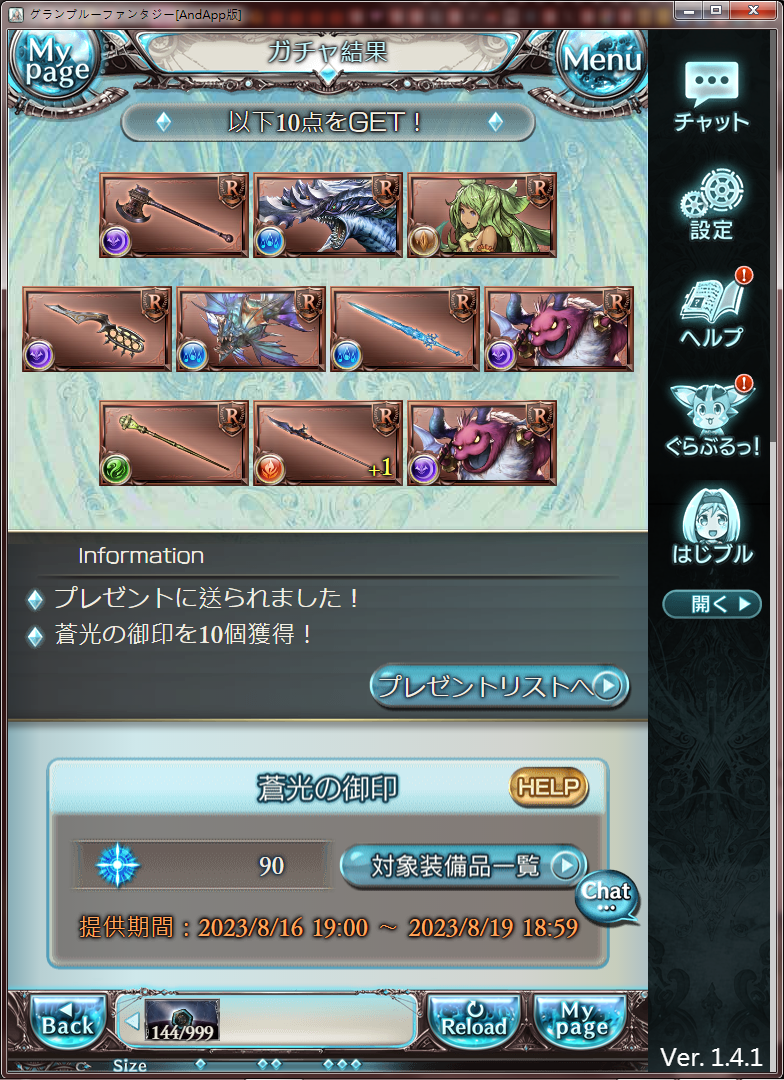Click プレゼントリストへ button
784x1080 pixels.
click(x=499, y=685)
